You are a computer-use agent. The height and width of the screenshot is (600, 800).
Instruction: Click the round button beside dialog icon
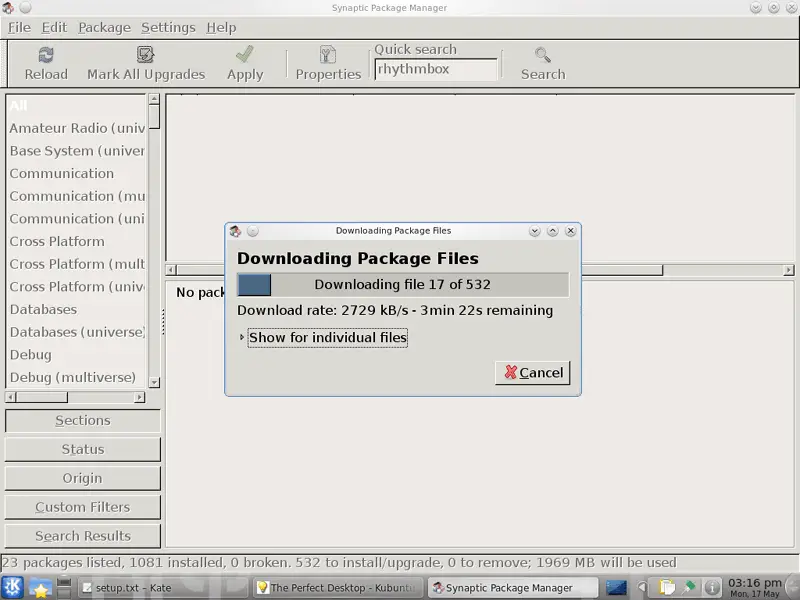click(253, 231)
